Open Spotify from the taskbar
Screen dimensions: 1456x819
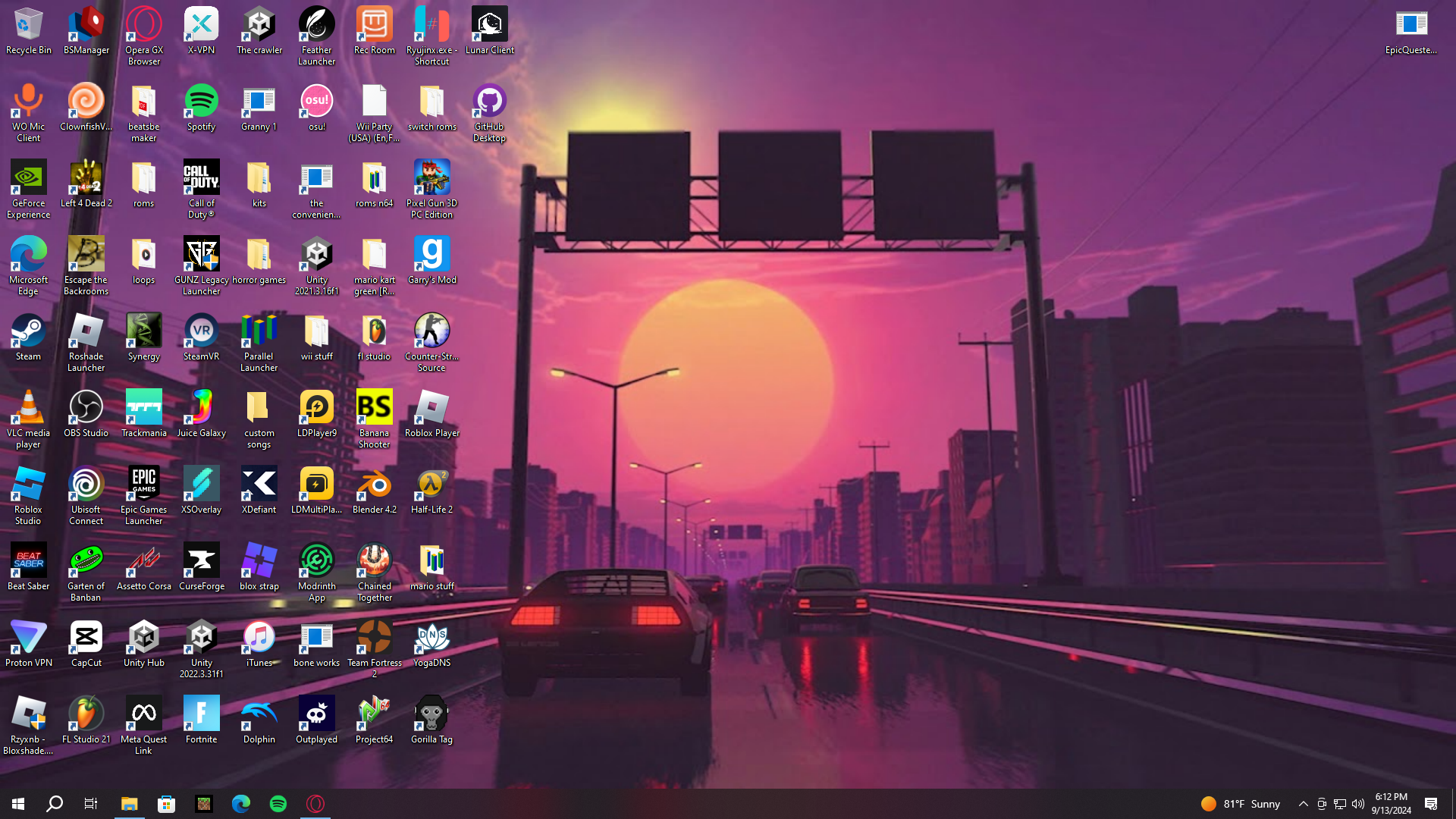click(278, 804)
